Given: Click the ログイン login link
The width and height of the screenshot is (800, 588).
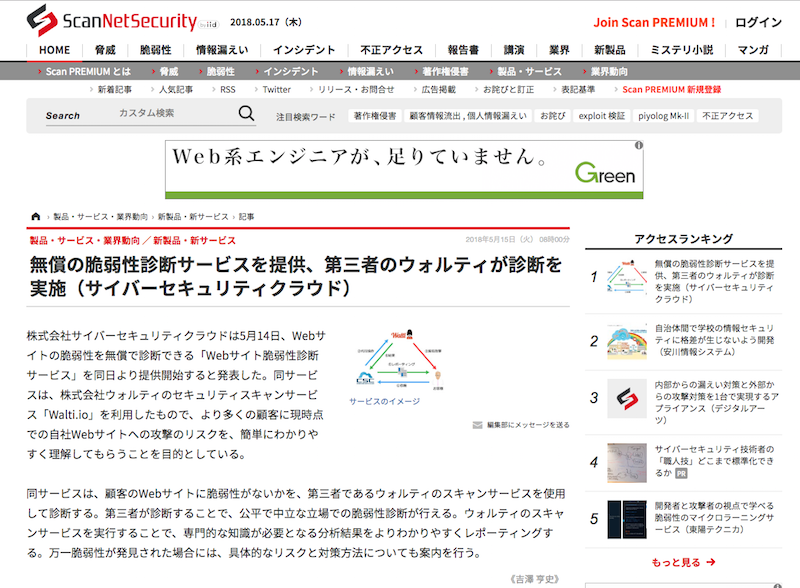Looking at the screenshot, I should coord(758,22).
